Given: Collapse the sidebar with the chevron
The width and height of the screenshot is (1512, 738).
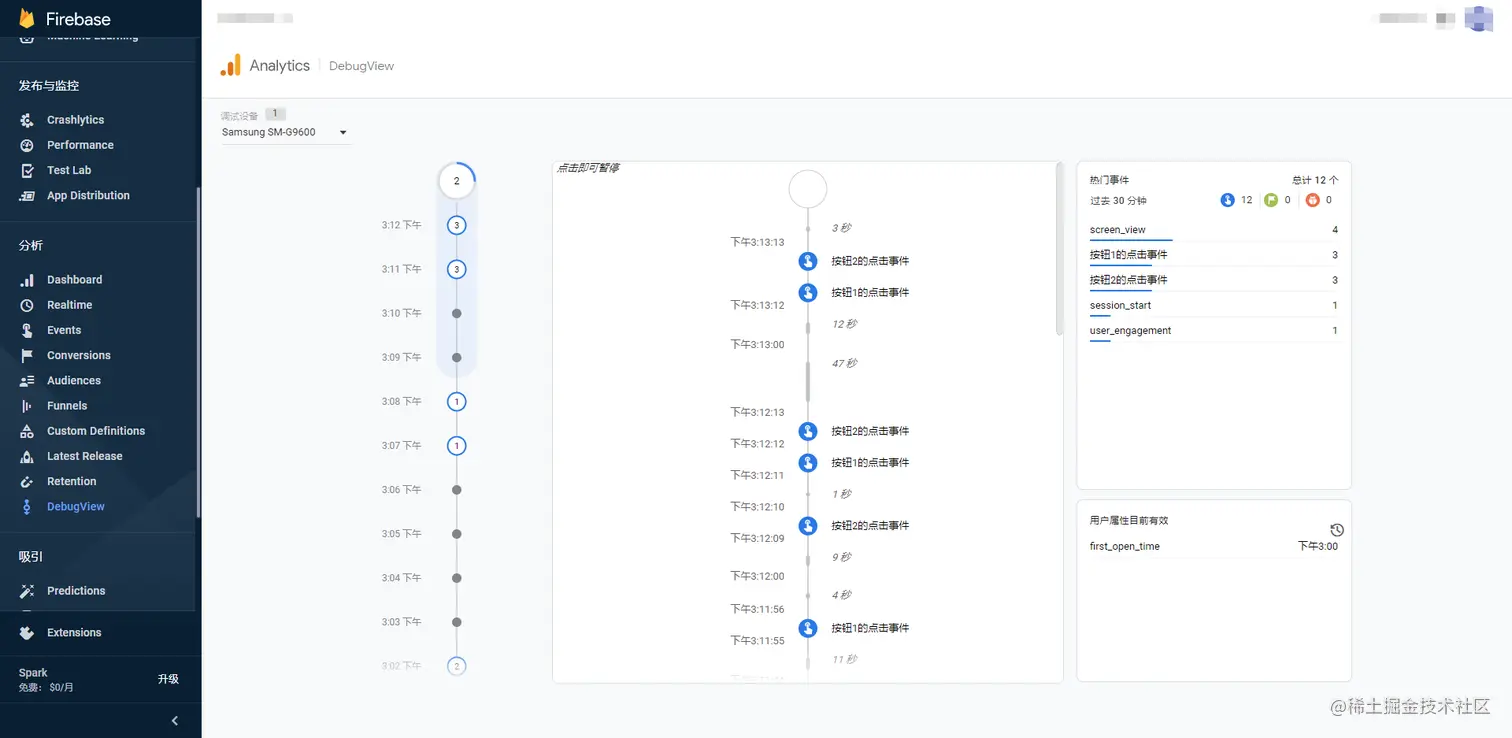Looking at the screenshot, I should (x=175, y=721).
